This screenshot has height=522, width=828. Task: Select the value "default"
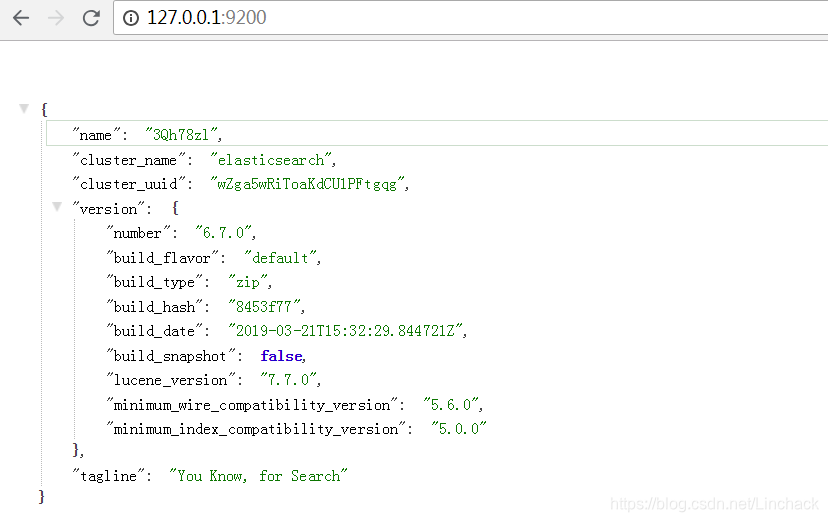[280, 258]
